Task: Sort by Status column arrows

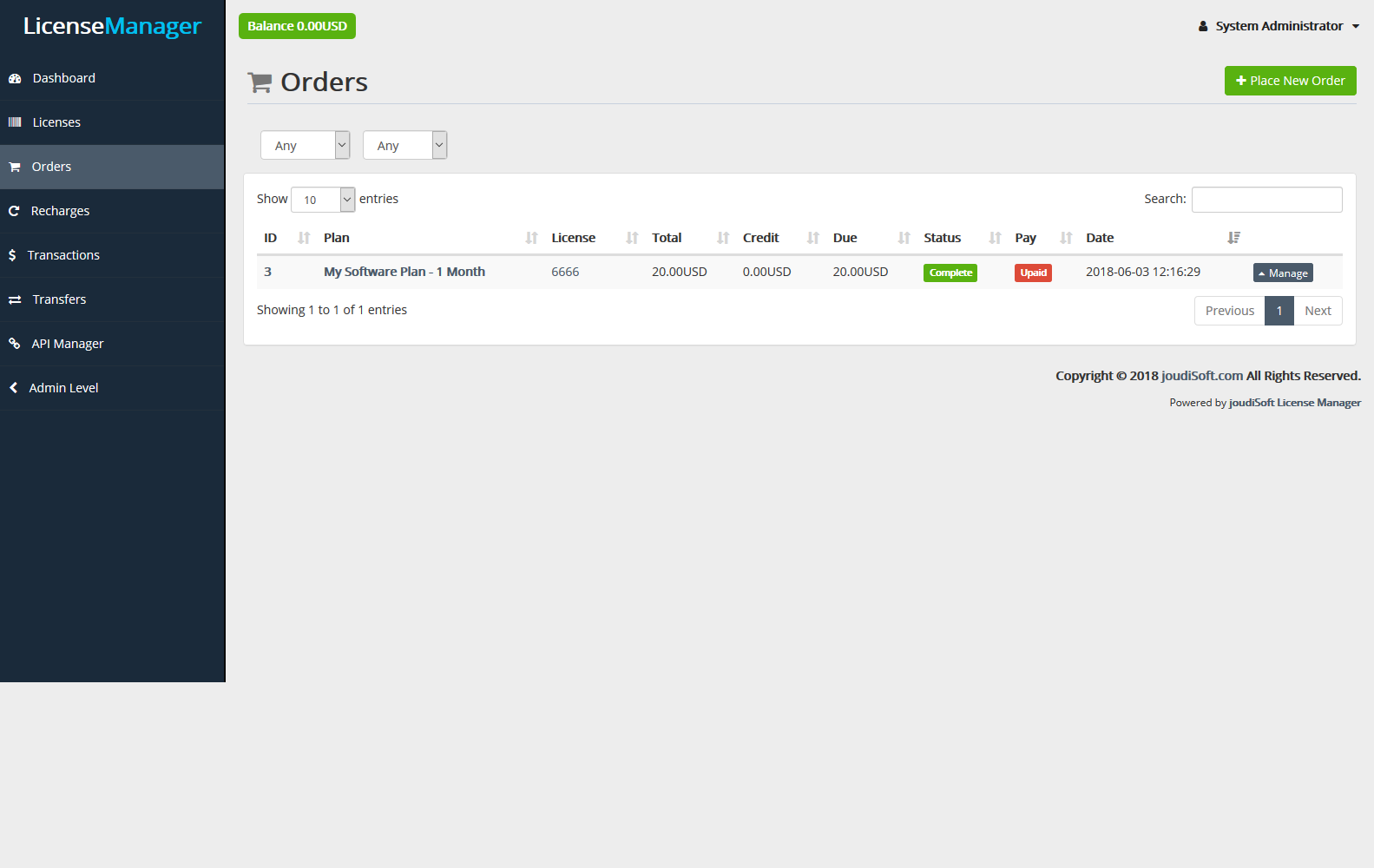Action: (x=996, y=238)
